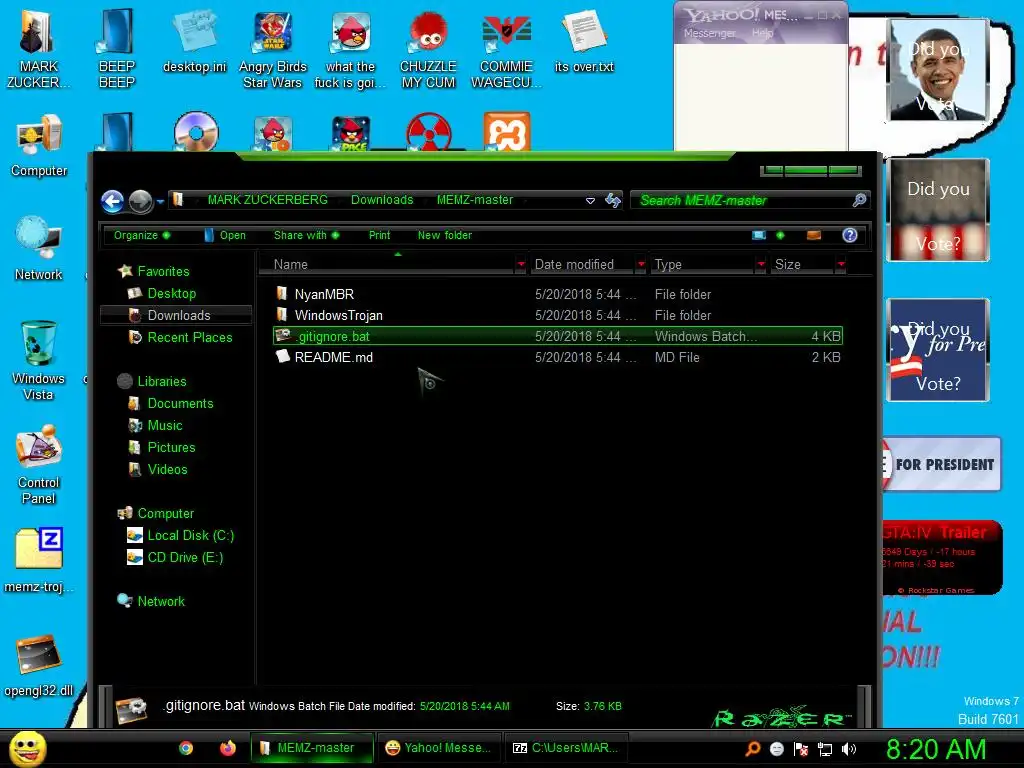Open Explorer help question mark
Image resolution: width=1024 pixels, height=768 pixels.
[x=850, y=235]
